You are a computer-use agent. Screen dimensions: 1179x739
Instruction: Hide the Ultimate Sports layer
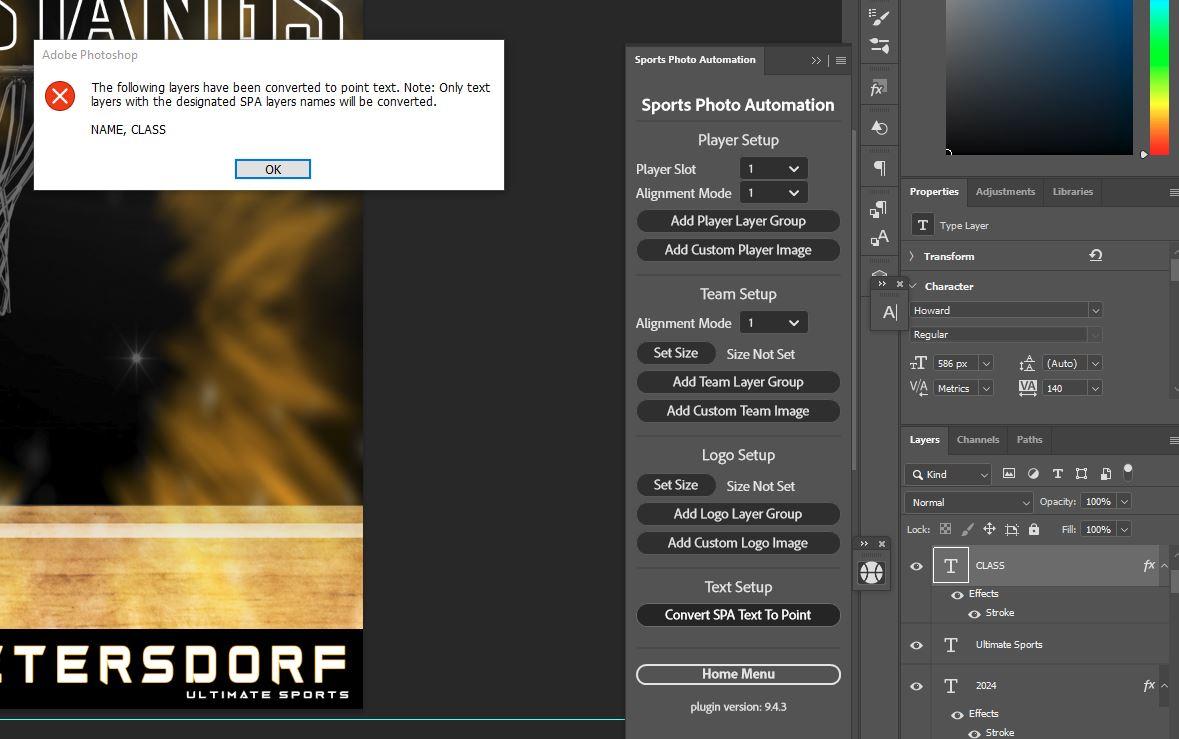coord(917,645)
